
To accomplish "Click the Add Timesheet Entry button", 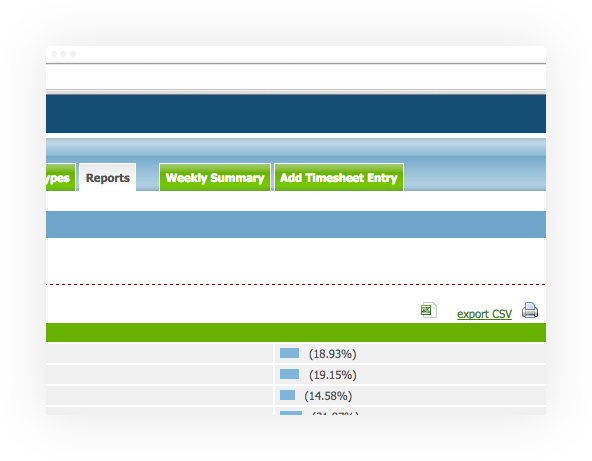I will (339, 177).
